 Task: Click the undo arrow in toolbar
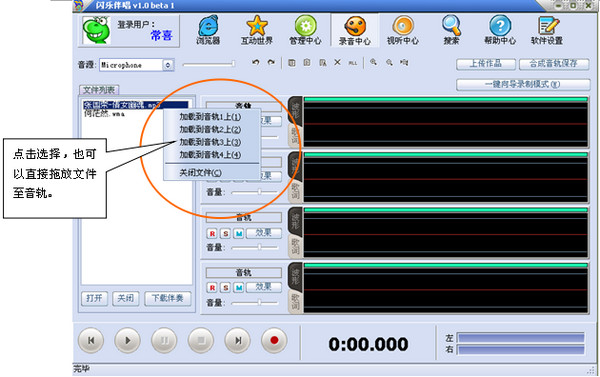[256, 62]
